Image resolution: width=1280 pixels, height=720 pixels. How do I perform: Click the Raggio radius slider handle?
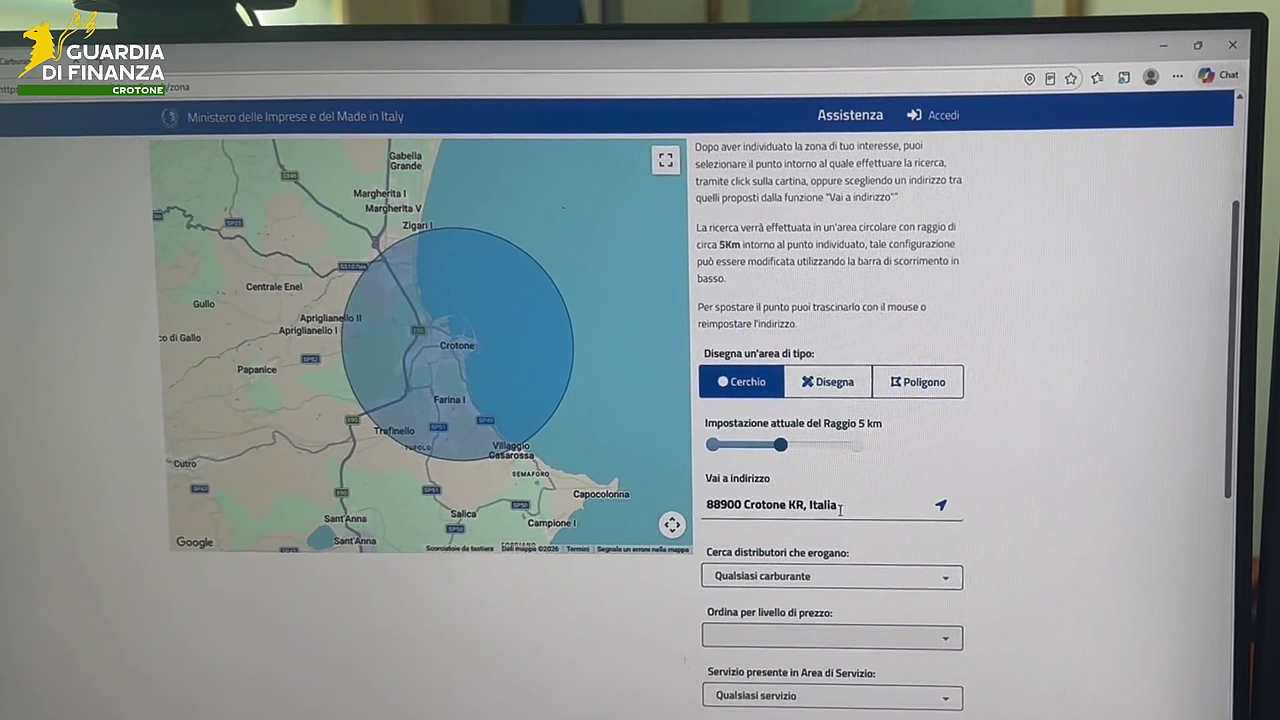click(781, 445)
